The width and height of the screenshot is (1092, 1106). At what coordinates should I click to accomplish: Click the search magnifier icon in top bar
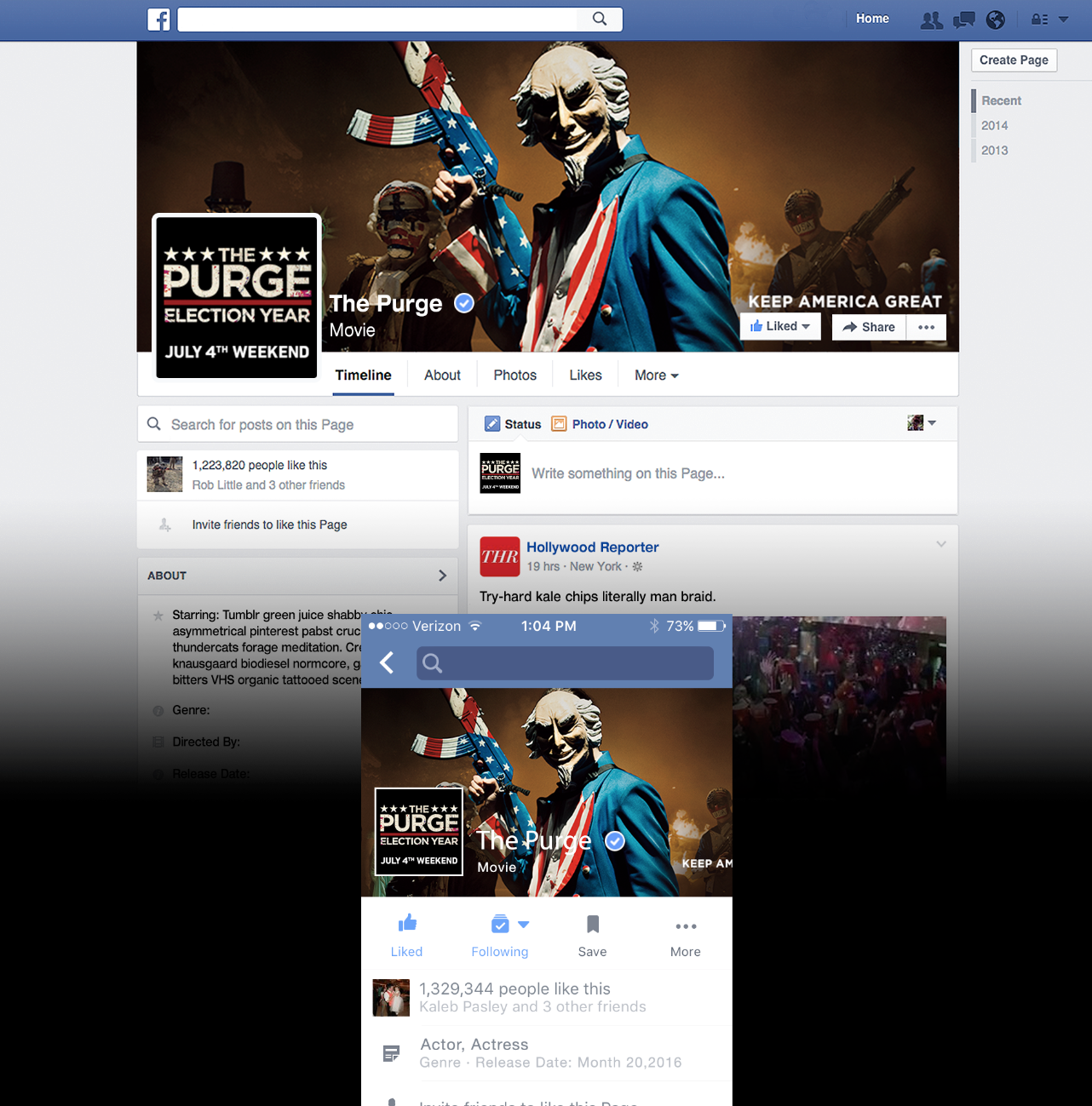tap(600, 19)
